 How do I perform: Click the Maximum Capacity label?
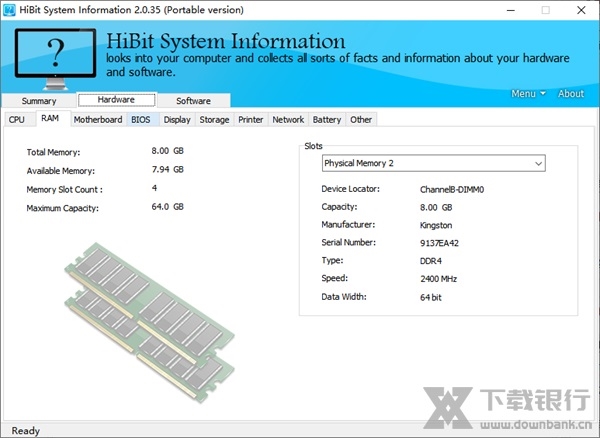[x=62, y=208]
